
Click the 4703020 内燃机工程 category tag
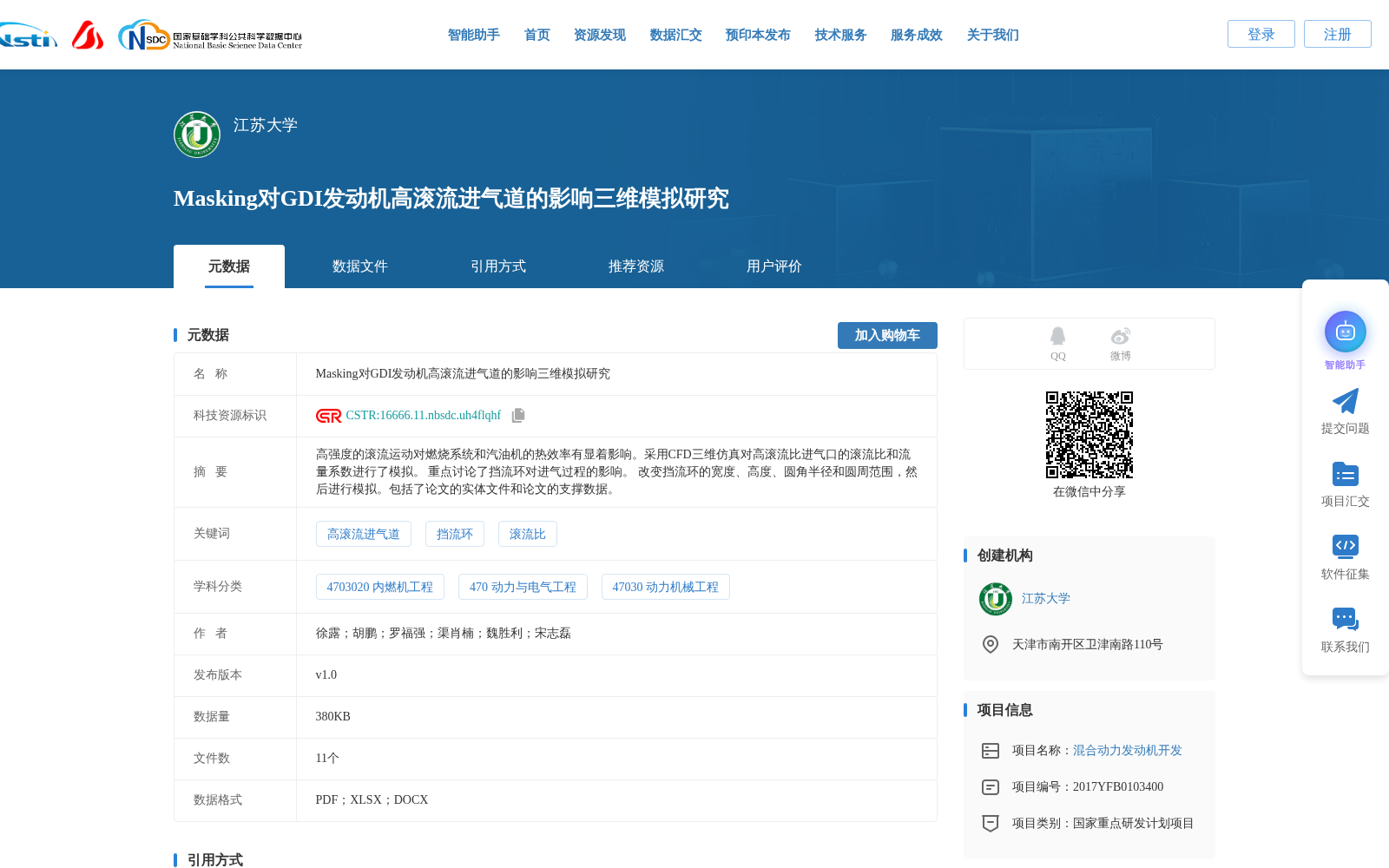380,587
